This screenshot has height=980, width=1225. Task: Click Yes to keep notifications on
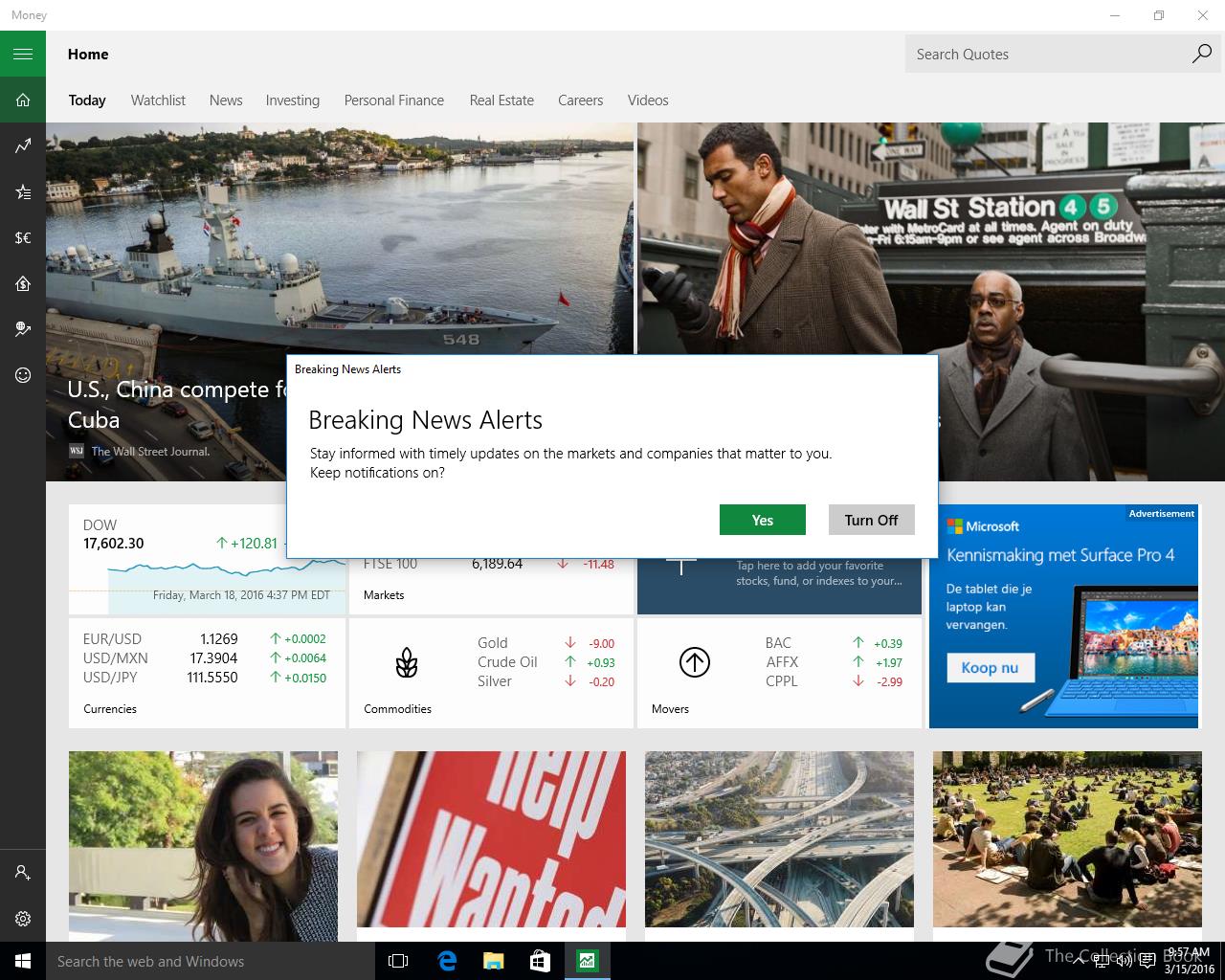tap(763, 520)
